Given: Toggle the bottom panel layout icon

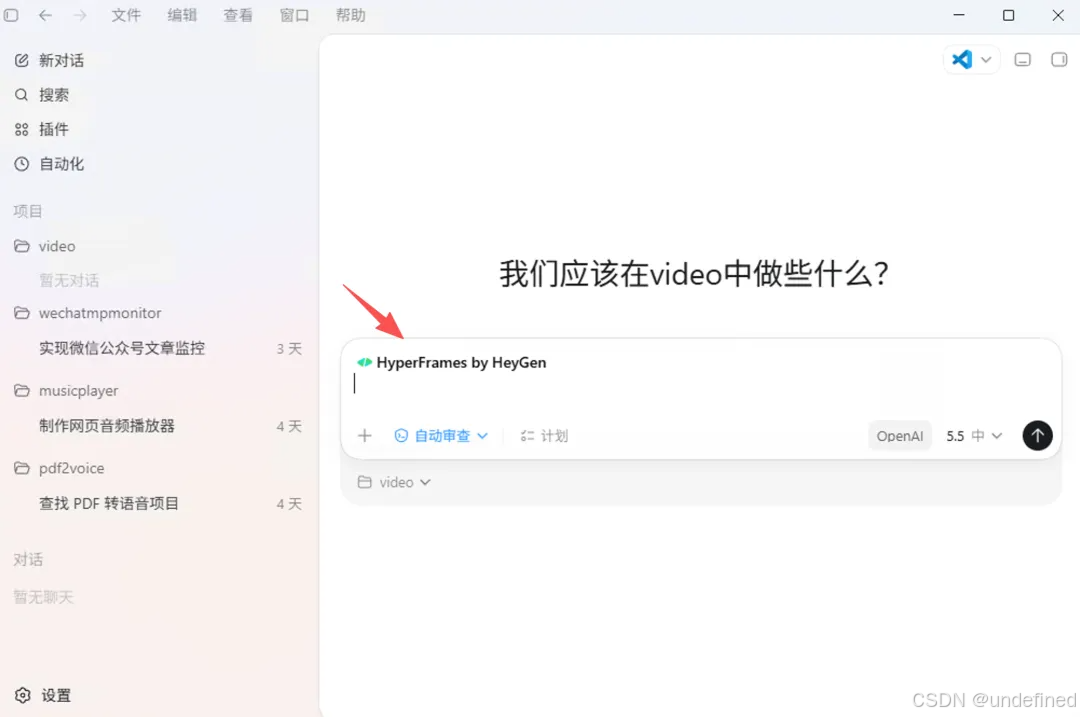Looking at the screenshot, I should [1023, 60].
